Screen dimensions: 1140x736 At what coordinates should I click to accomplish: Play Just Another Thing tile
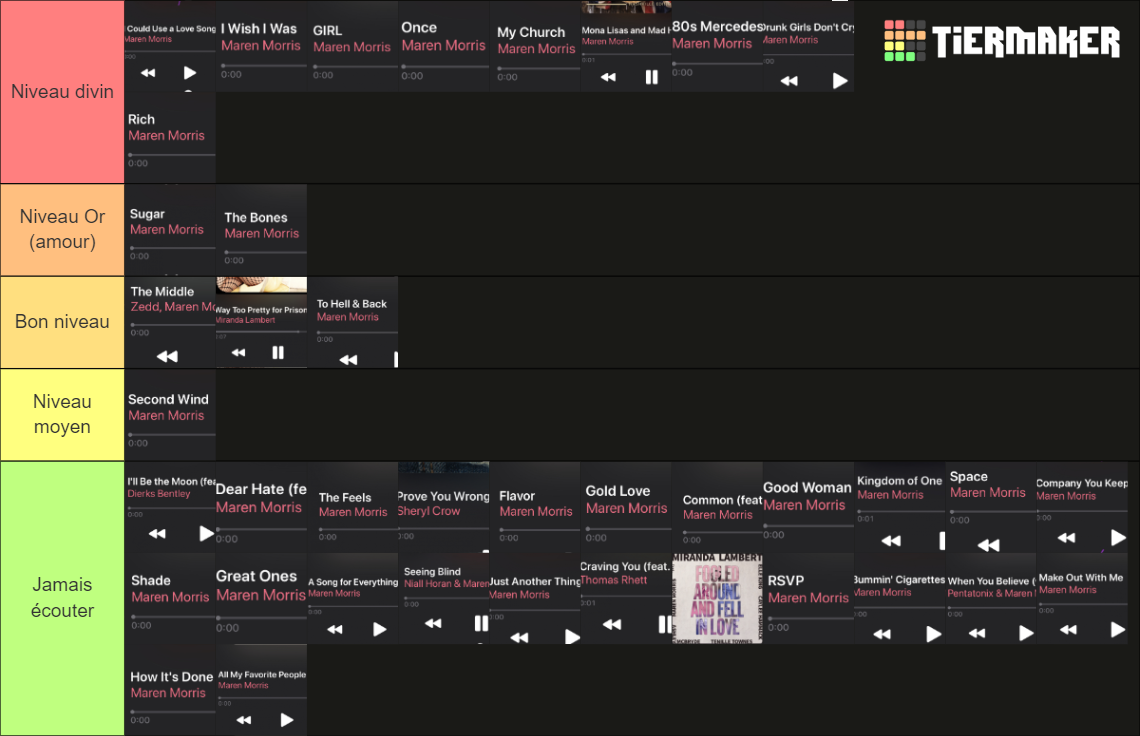(x=572, y=638)
